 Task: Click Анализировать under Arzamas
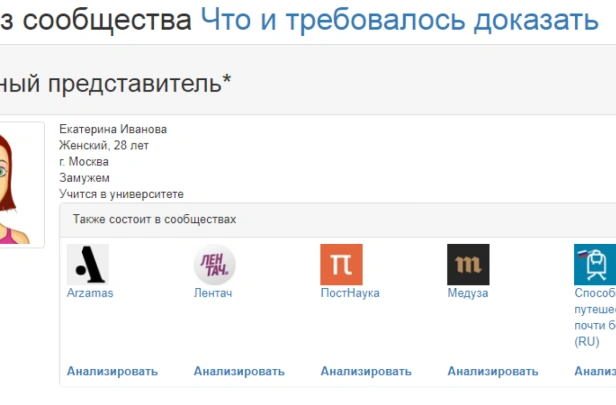(x=112, y=371)
